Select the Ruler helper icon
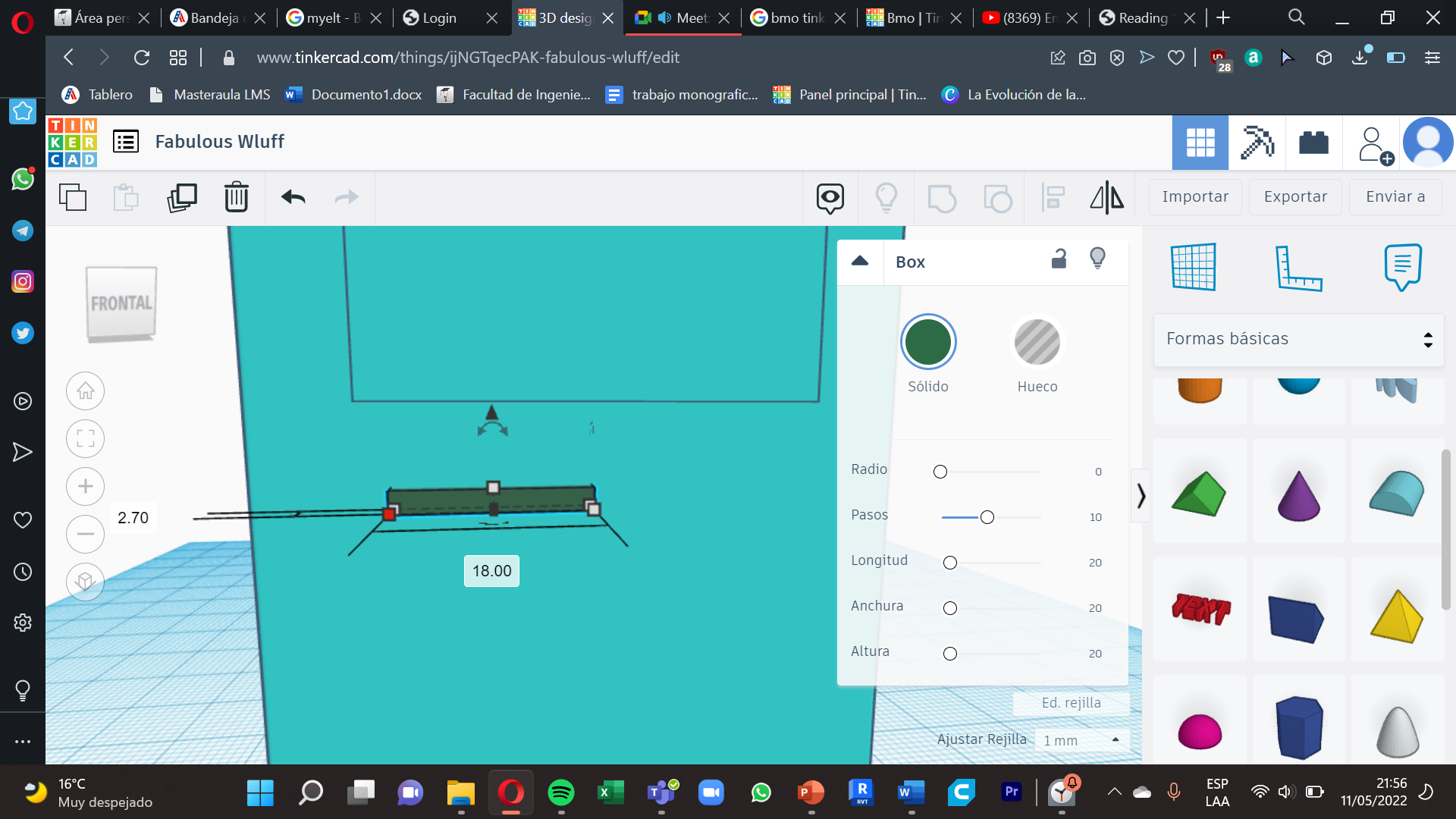 (x=1298, y=267)
